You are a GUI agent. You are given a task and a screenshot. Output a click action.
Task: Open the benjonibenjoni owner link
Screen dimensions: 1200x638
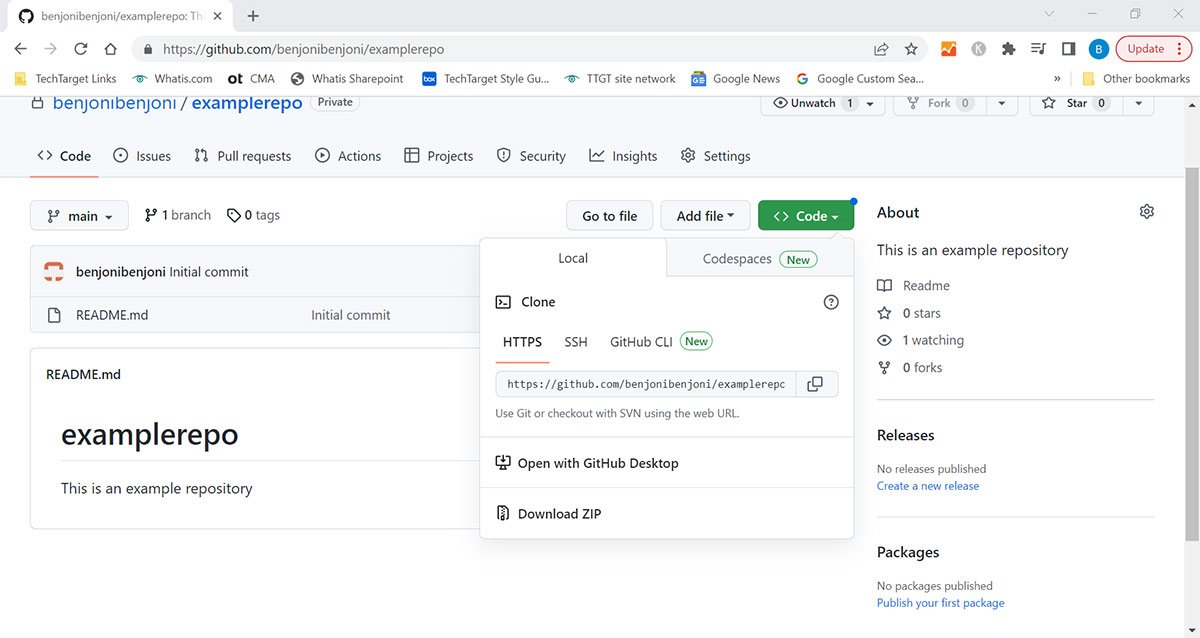click(x=114, y=103)
